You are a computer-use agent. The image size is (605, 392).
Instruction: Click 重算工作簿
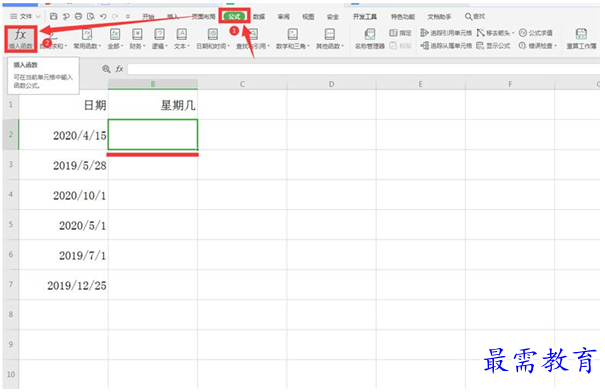pos(581,39)
